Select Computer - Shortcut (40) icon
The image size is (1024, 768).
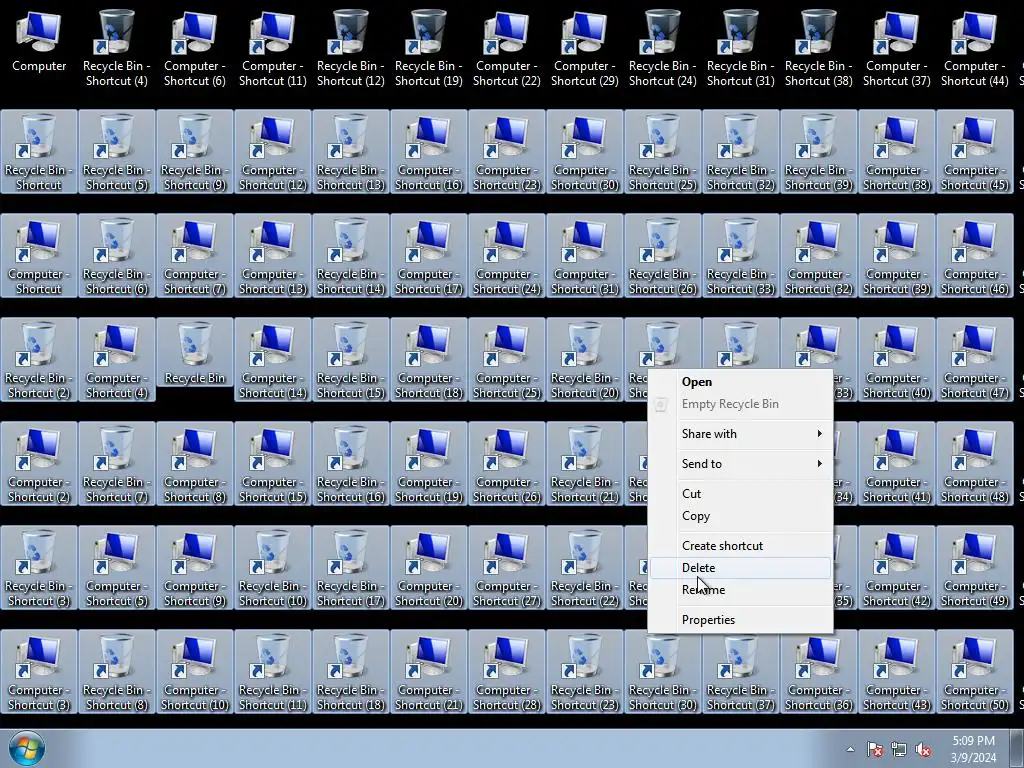pyautogui.click(x=897, y=359)
